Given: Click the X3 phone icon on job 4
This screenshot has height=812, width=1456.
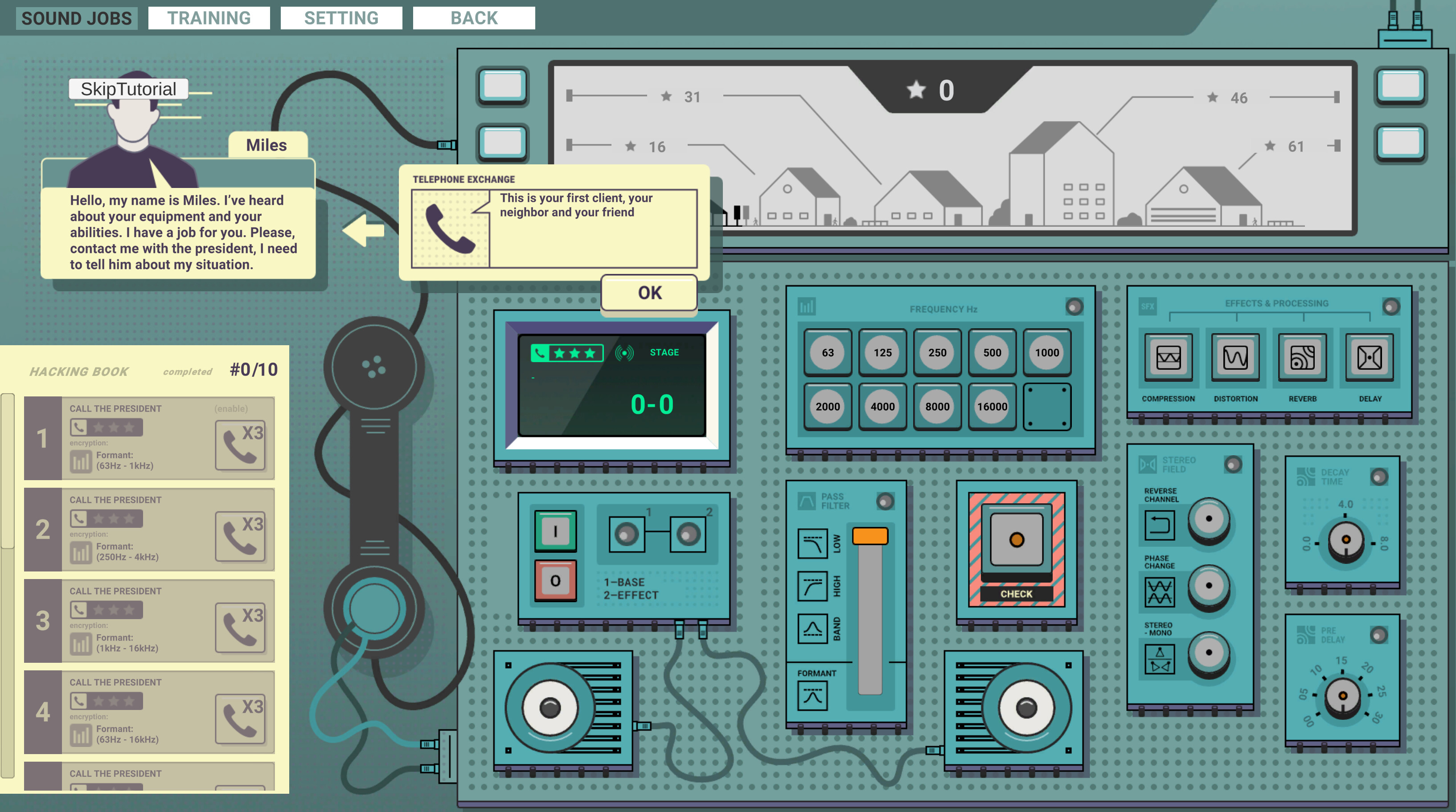Looking at the screenshot, I should 241,719.
